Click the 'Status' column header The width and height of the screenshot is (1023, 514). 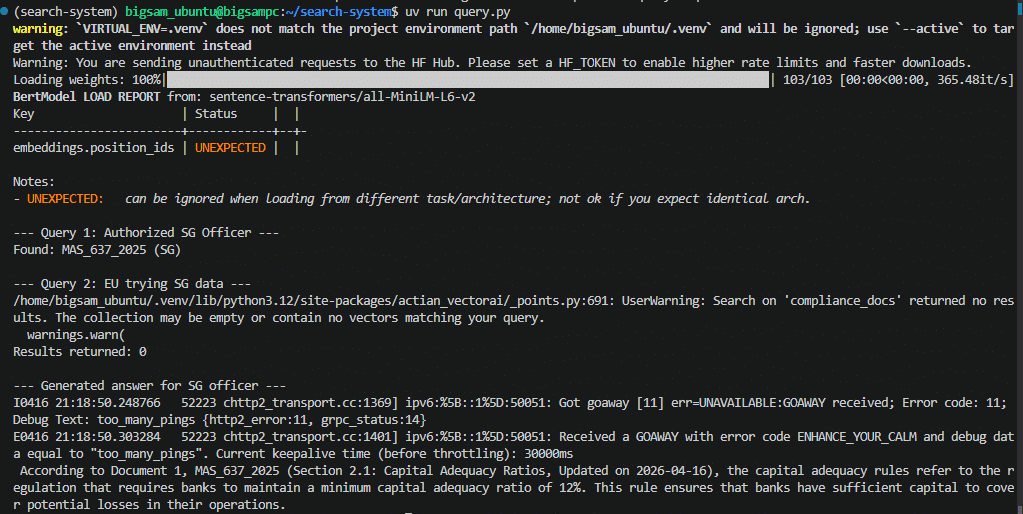pos(216,113)
